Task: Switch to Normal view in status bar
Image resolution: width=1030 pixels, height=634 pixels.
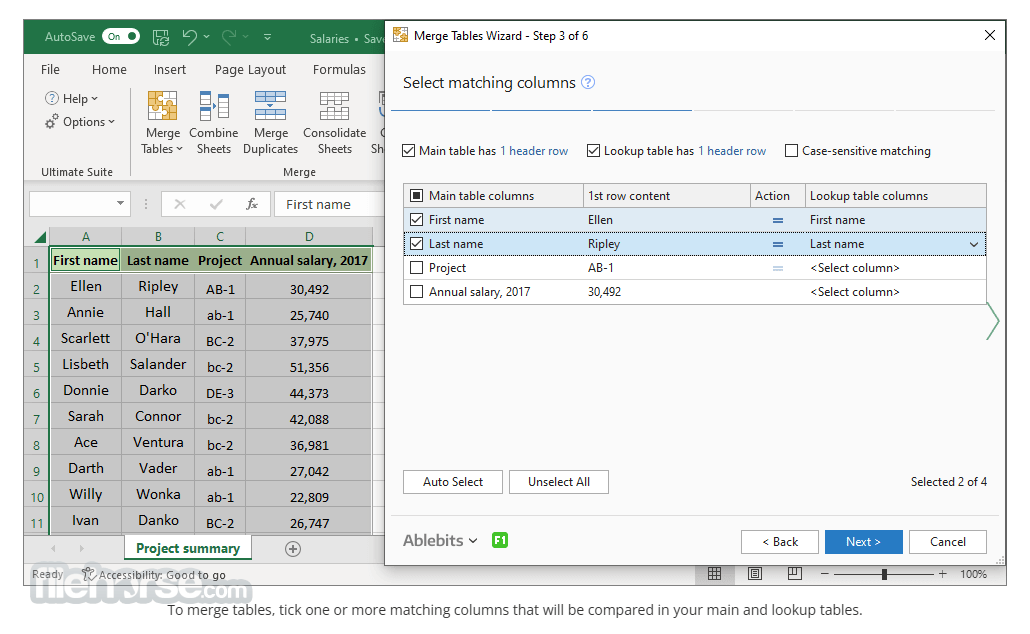Action: pos(715,574)
